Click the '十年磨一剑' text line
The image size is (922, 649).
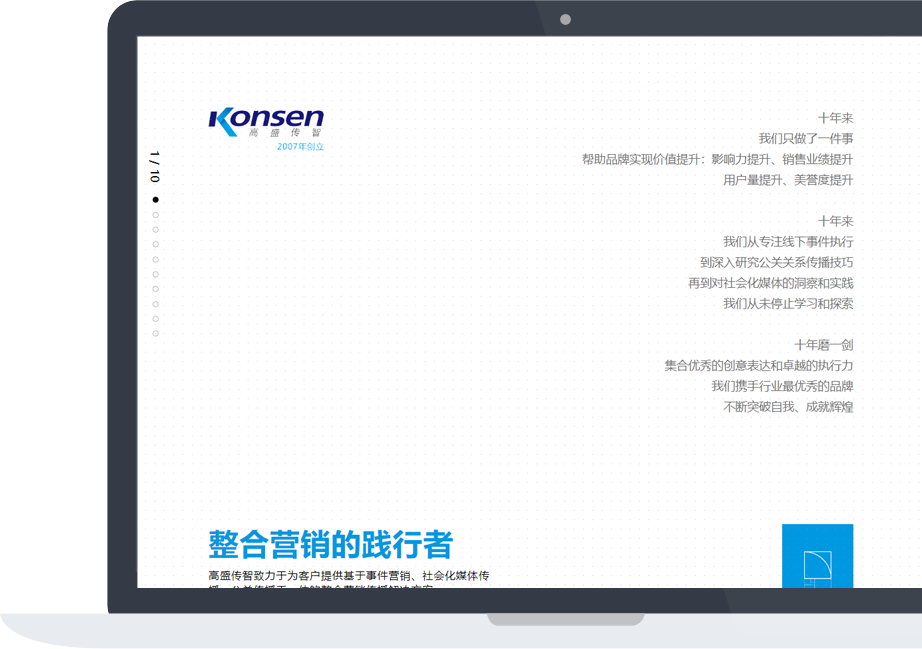pos(823,345)
